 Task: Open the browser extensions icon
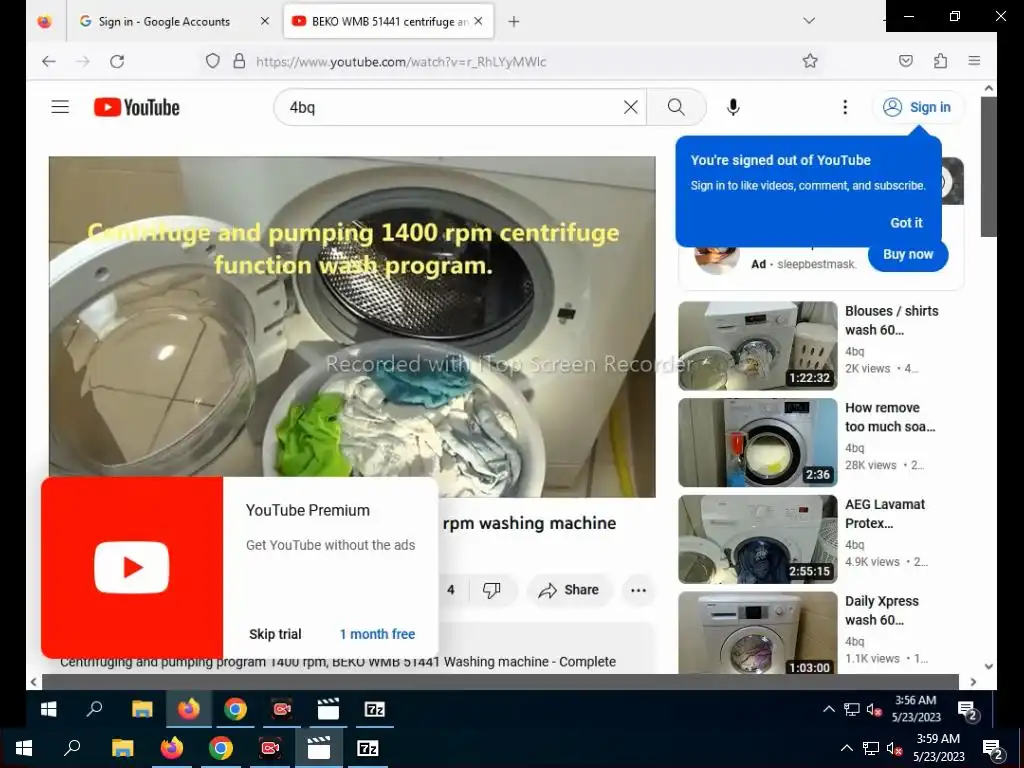(940, 61)
